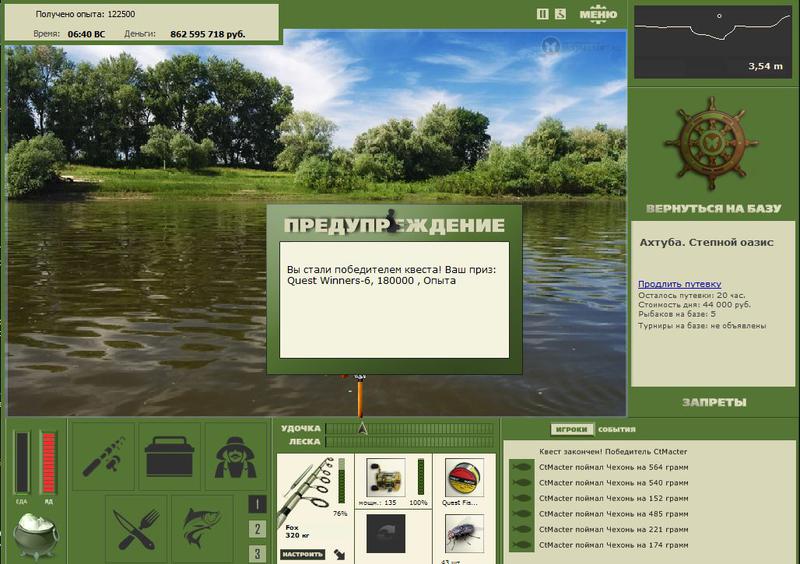Click 'Квест закончен! Победитель CtMacter' event
Image resolution: width=800 pixels, height=564 pixels.
coord(613,452)
